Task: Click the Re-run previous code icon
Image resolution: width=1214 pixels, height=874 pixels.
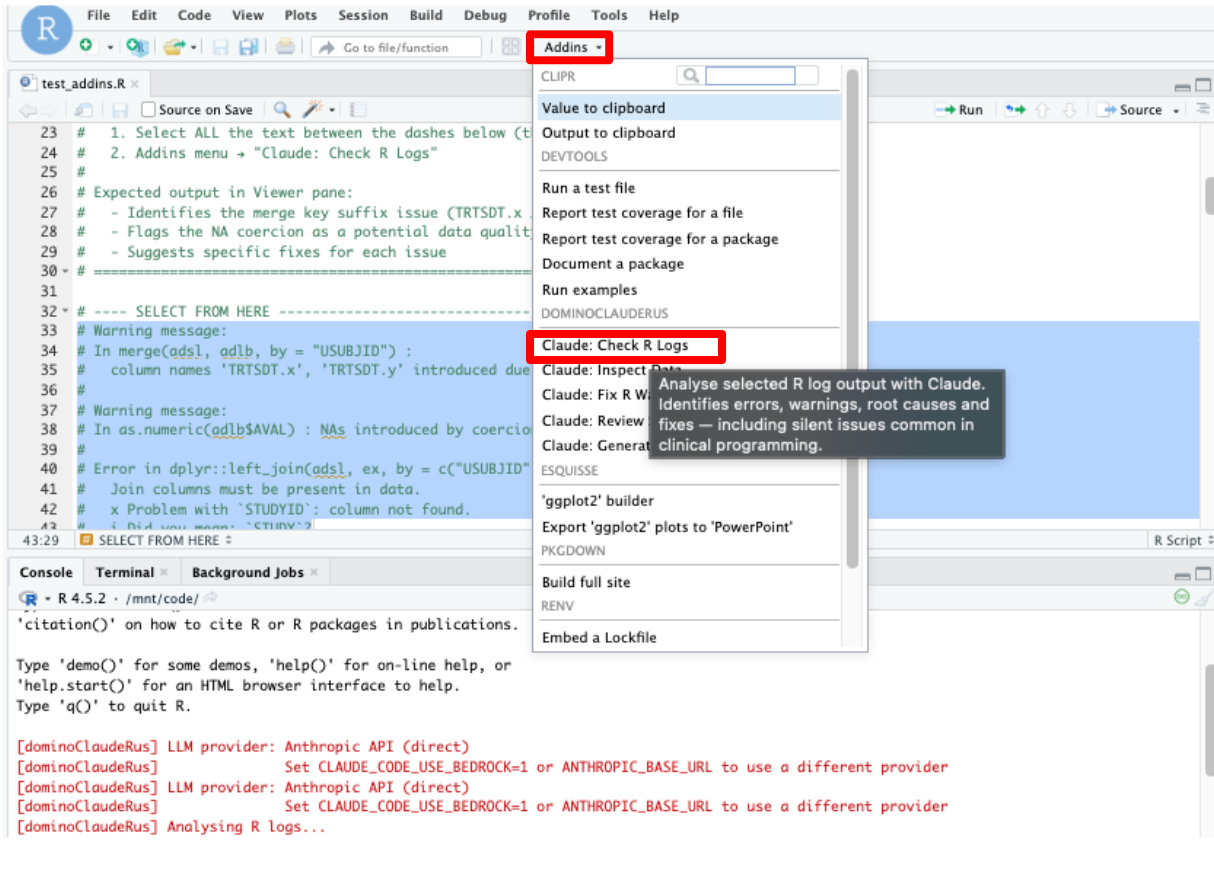Action: tap(1015, 110)
